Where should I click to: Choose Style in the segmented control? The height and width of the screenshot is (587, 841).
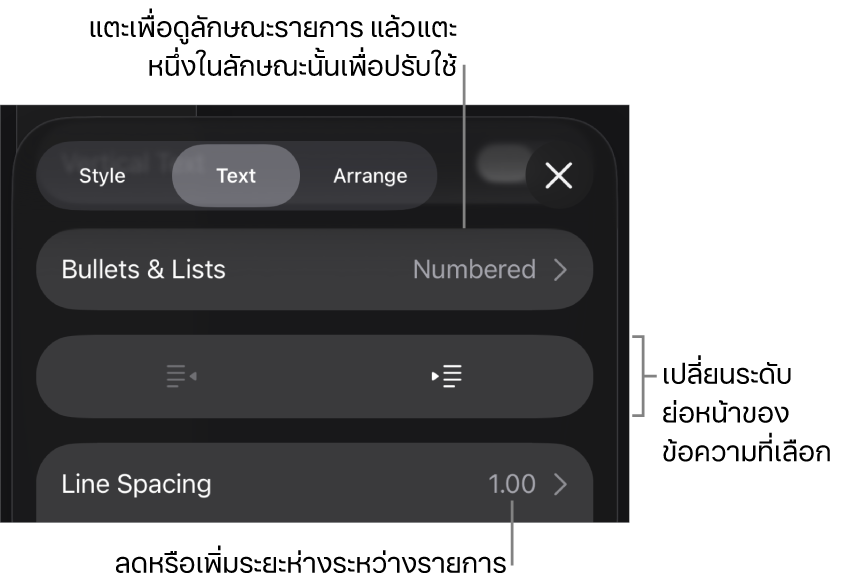[x=102, y=176]
